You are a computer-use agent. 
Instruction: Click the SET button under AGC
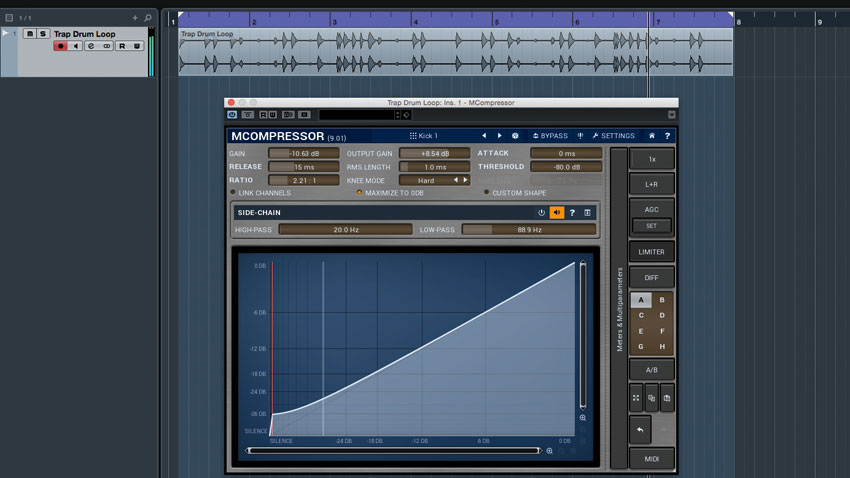(x=652, y=226)
